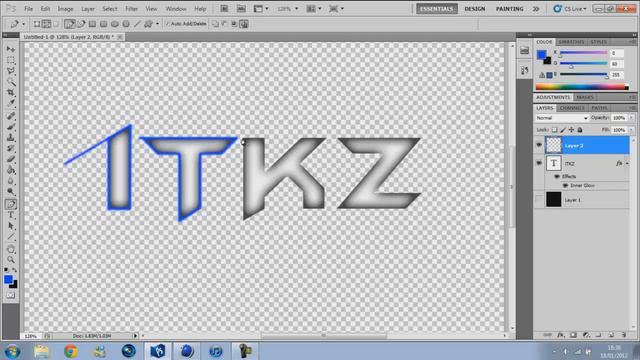Switch to the Channels tab

coord(572,108)
